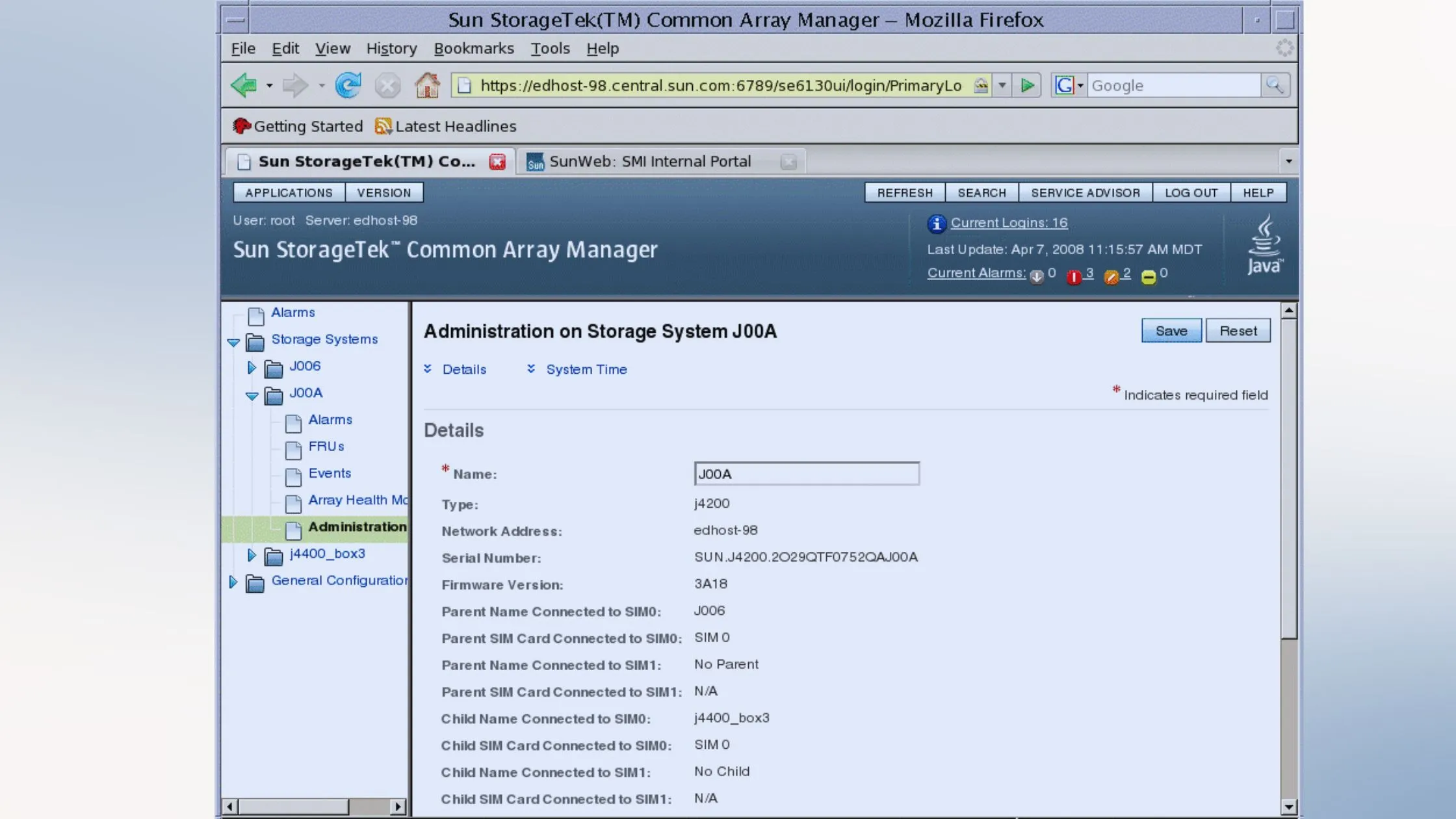1456x819 pixels.
Task: Open the back button history dropdown
Action: (x=269, y=86)
